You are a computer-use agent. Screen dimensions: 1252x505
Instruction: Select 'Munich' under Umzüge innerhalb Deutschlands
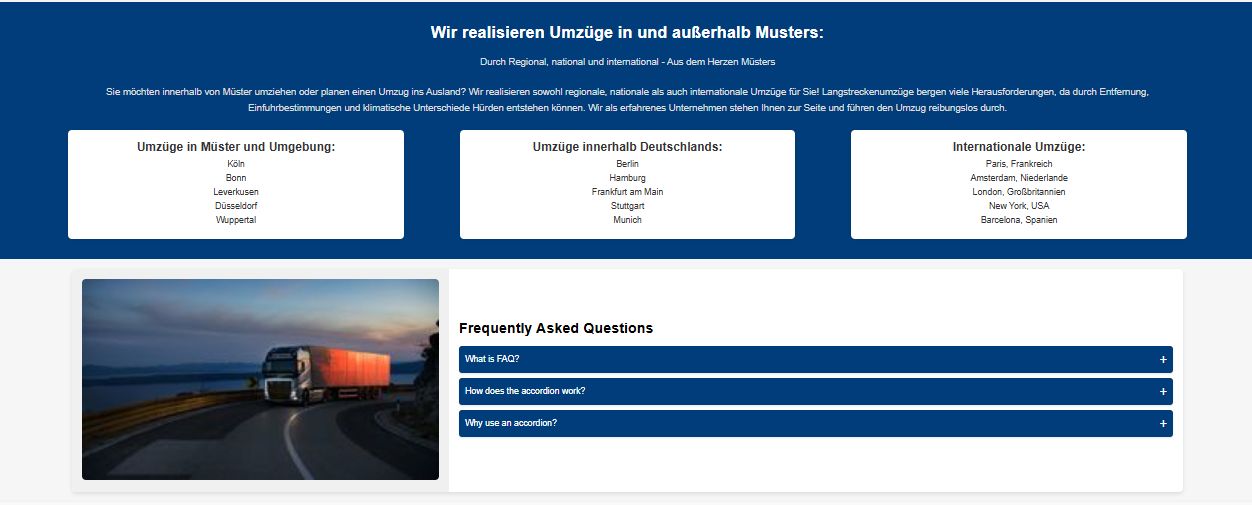[627, 220]
